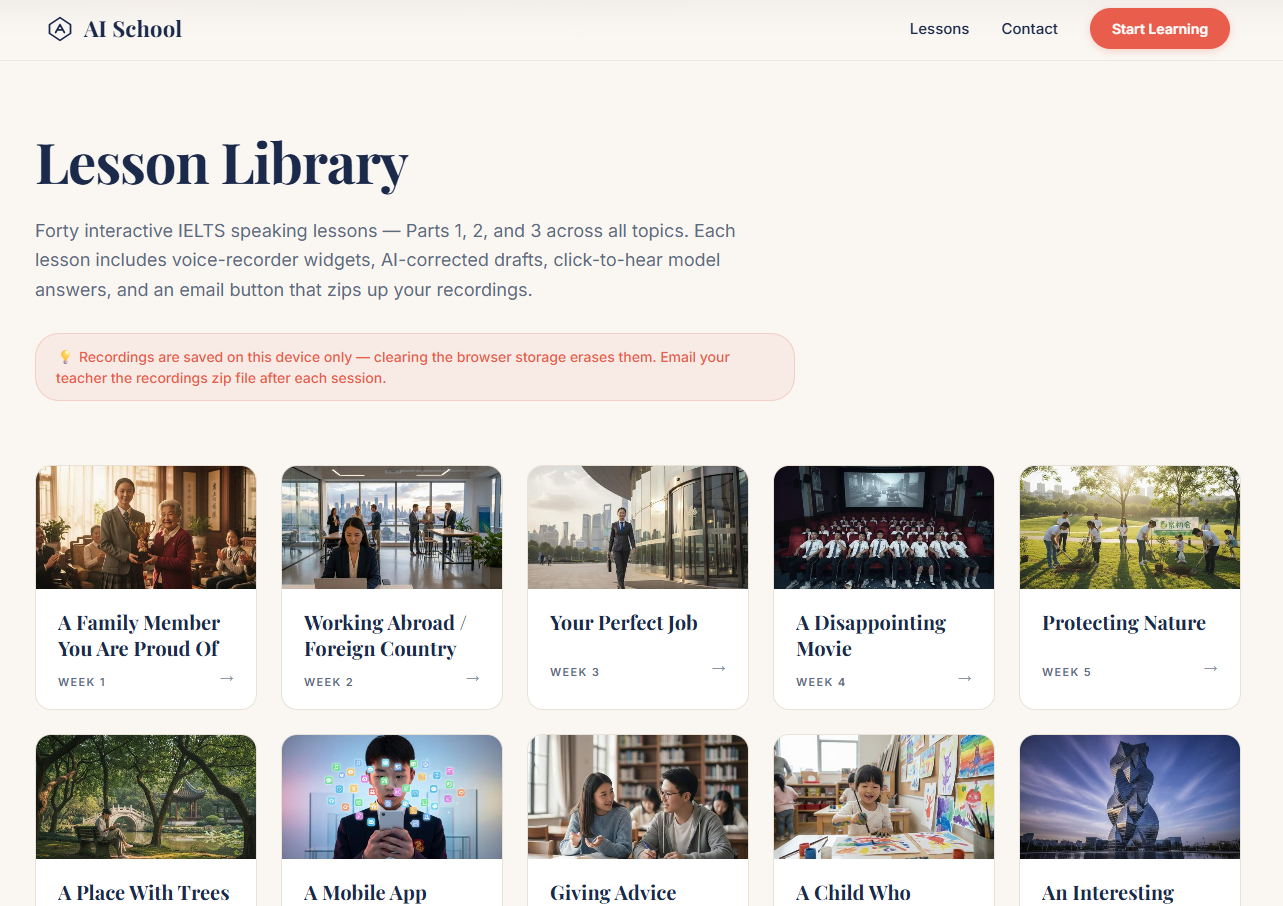
Task: Click the lightbulb icon in the recordings notice
Action: click(65, 357)
